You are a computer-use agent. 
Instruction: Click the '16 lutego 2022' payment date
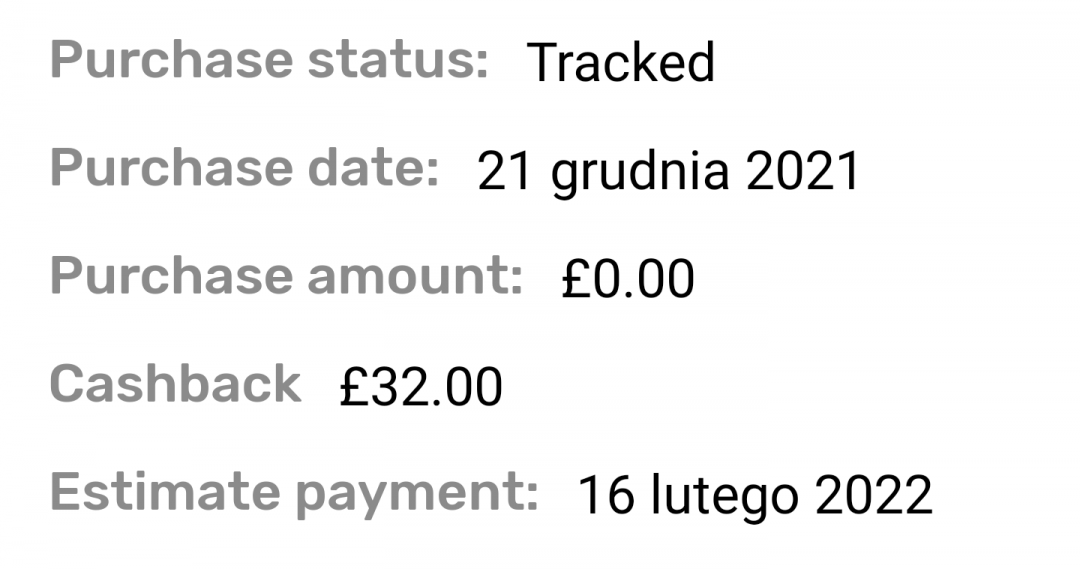click(755, 496)
